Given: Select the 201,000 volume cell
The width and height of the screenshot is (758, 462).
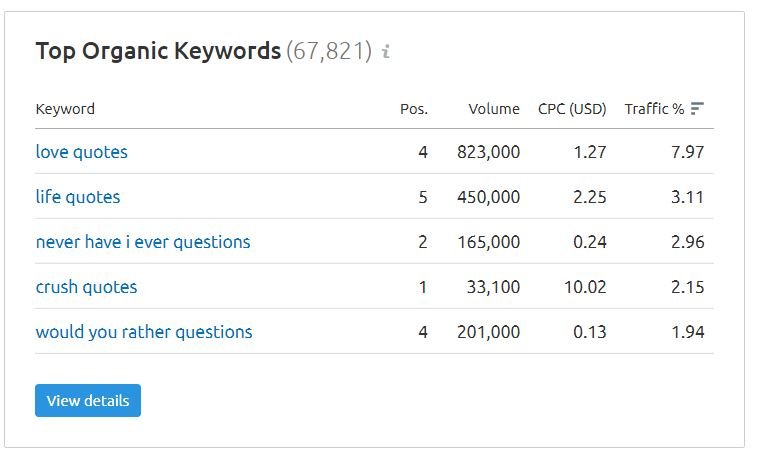Looking at the screenshot, I should [x=488, y=332].
